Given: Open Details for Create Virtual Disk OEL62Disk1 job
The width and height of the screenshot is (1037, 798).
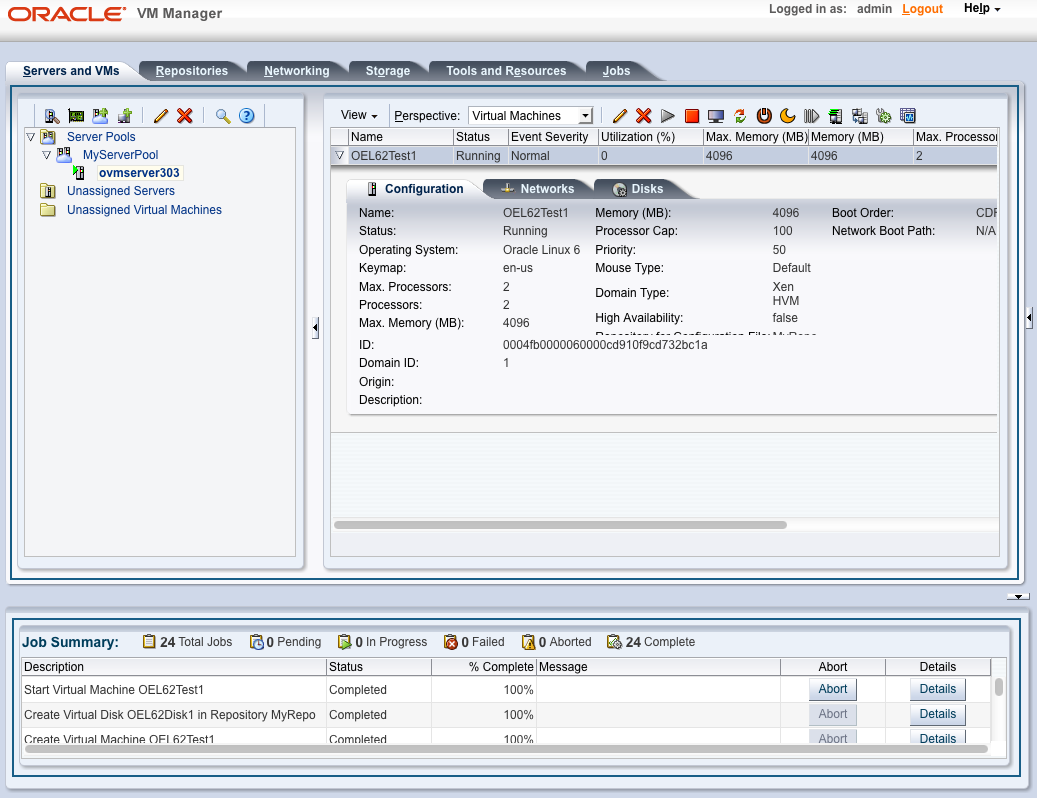Looking at the screenshot, I should point(938,714).
